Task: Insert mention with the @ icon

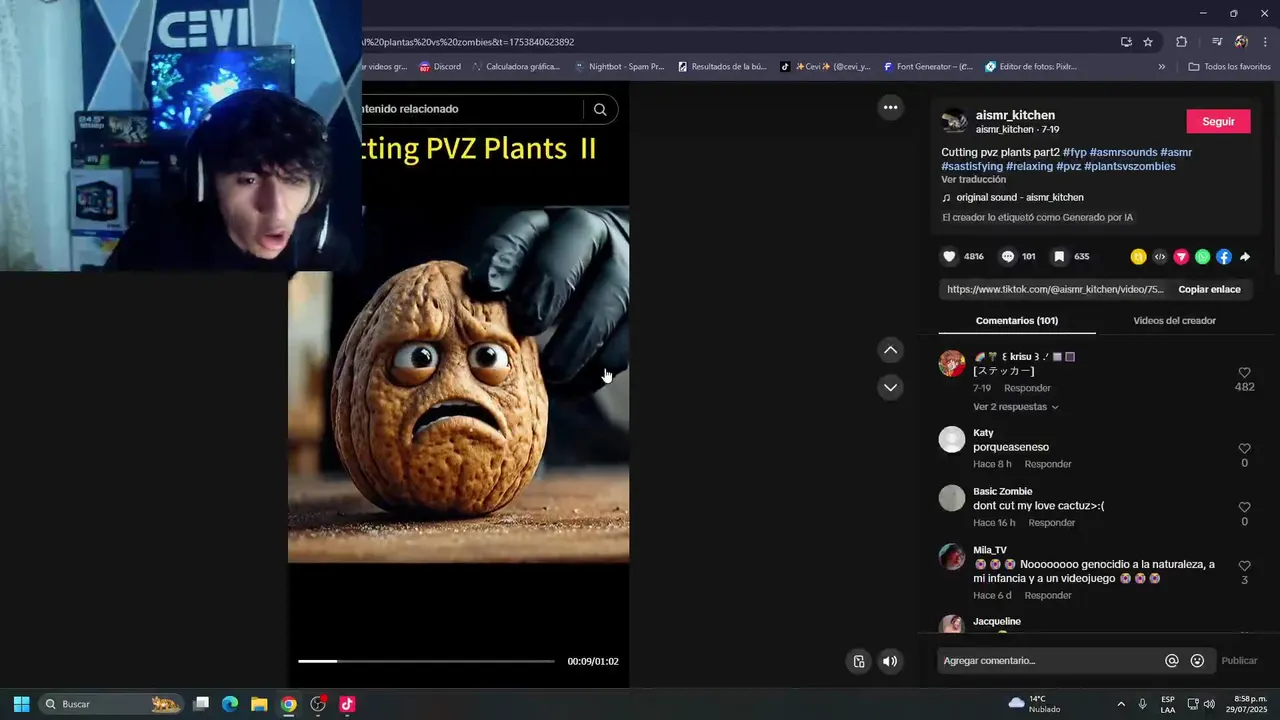Action: point(1172,661)
